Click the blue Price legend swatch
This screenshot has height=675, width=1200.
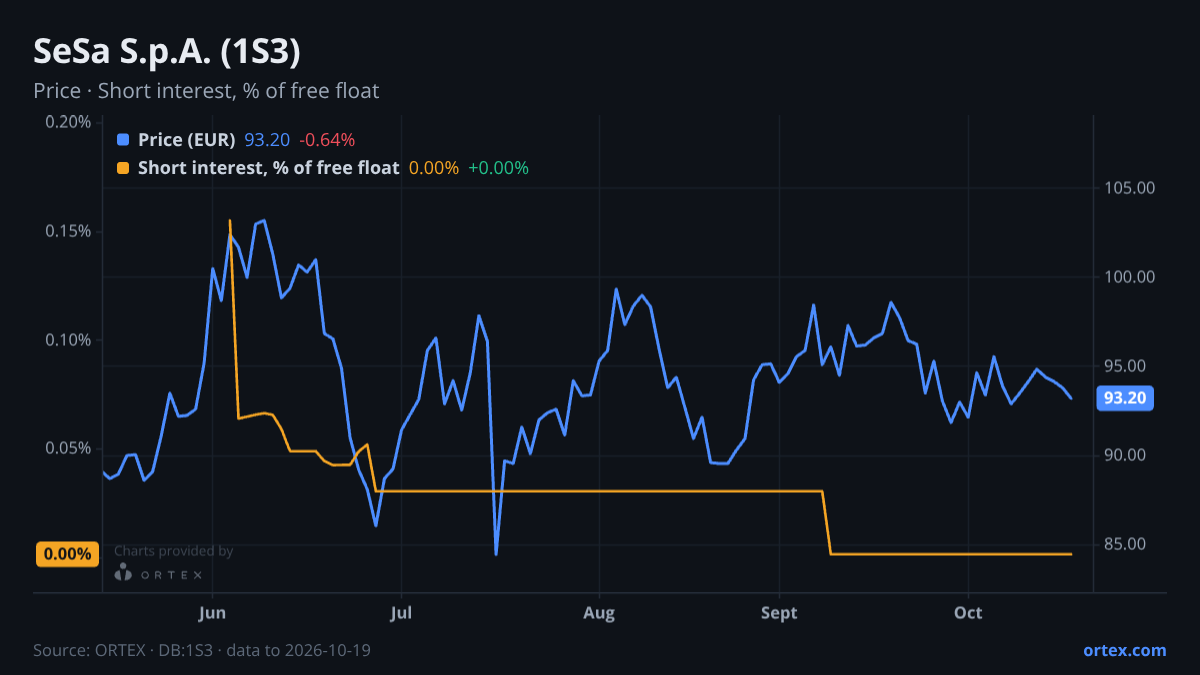[123, 140]
